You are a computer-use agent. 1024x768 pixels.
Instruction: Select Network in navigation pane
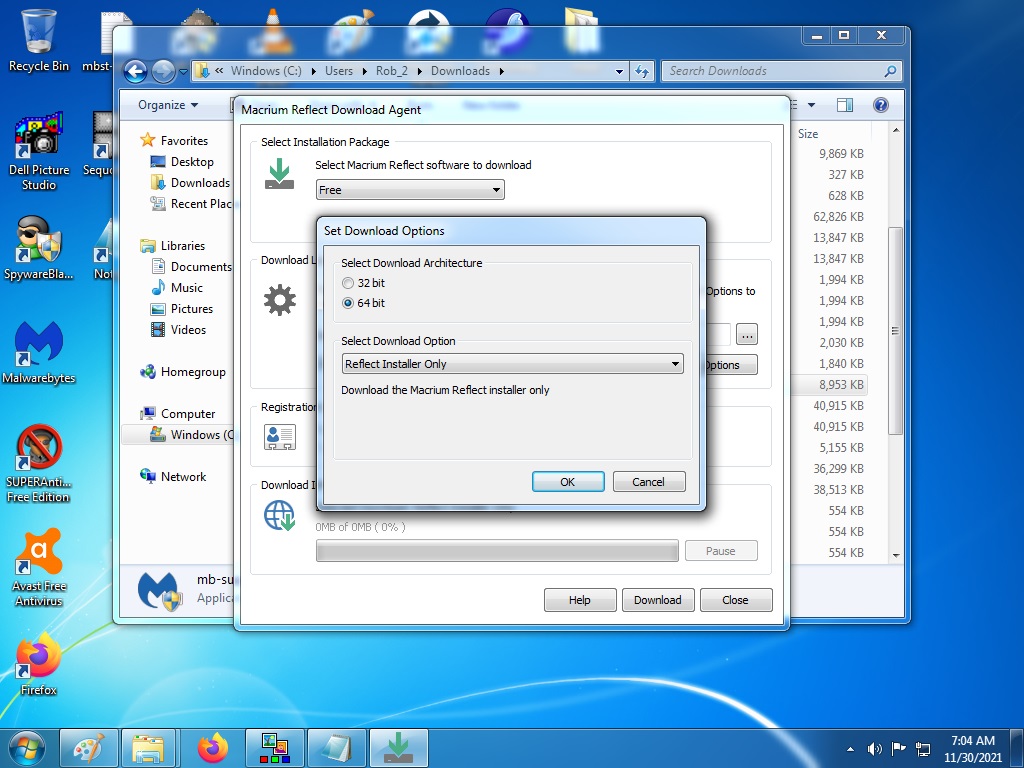click(184, 477)
